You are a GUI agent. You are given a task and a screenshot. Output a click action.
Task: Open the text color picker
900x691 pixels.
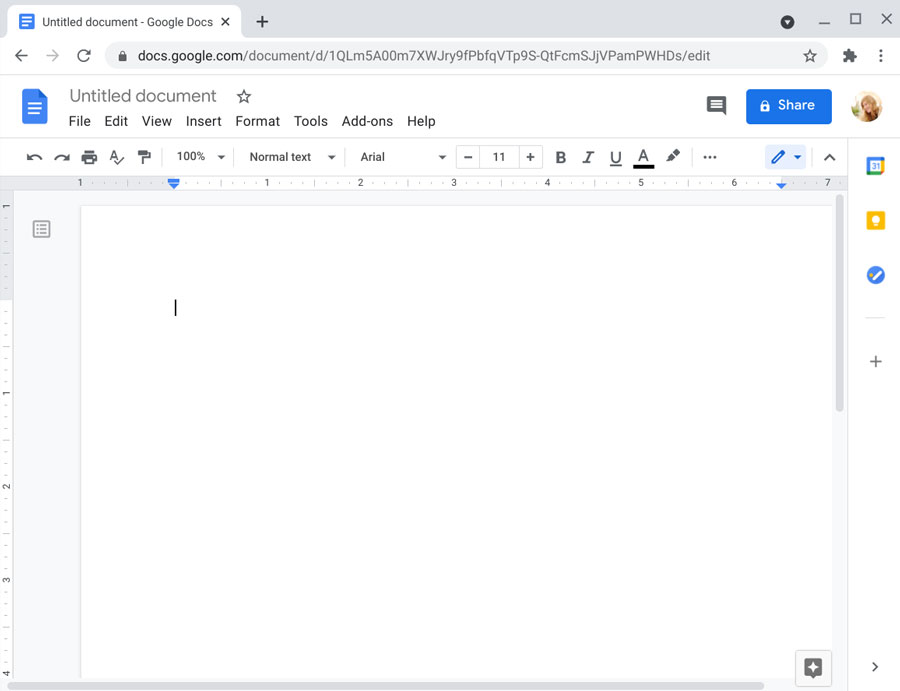[643, 157]
